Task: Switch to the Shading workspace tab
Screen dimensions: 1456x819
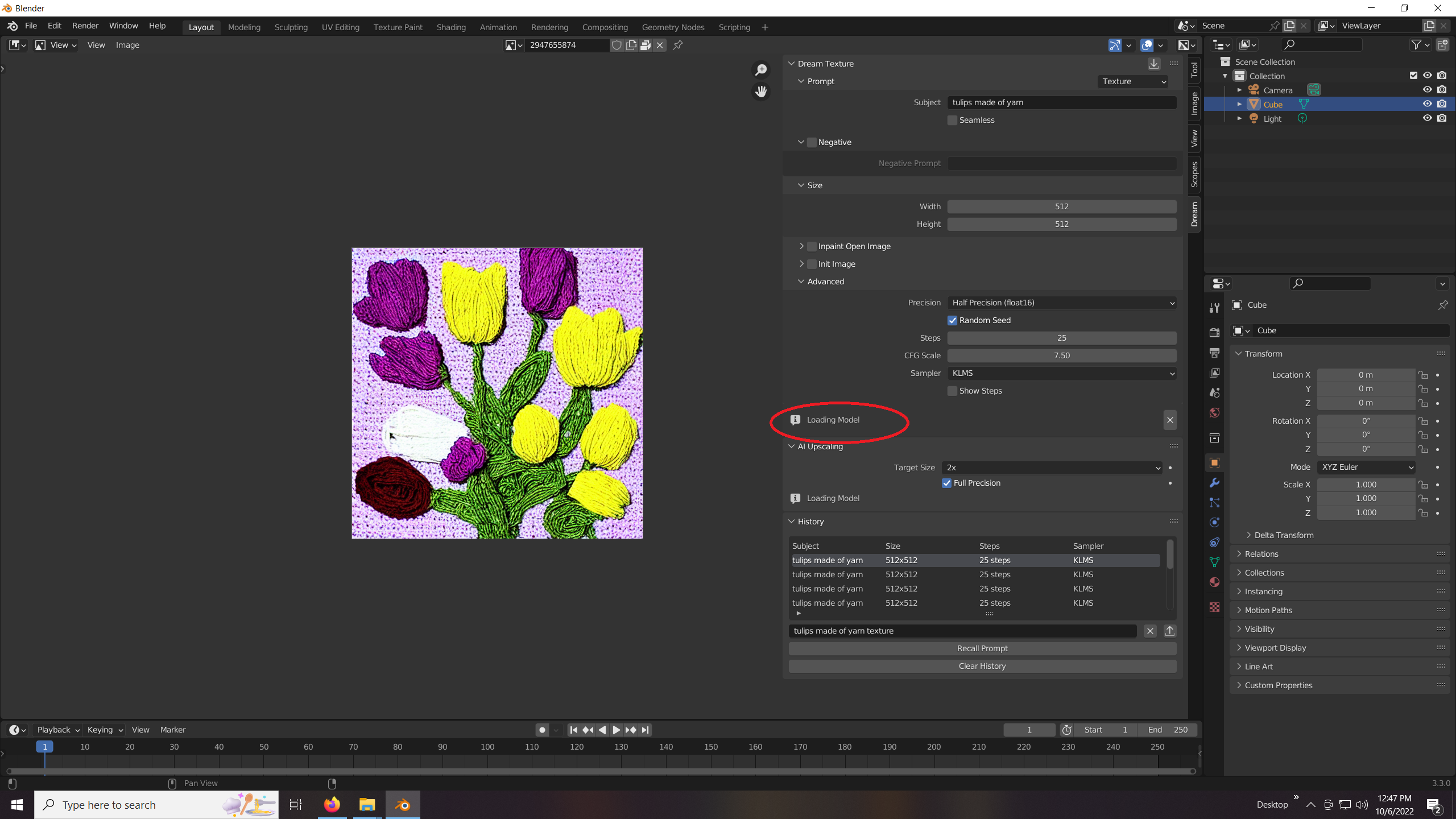Action: [x=451, y=27]
